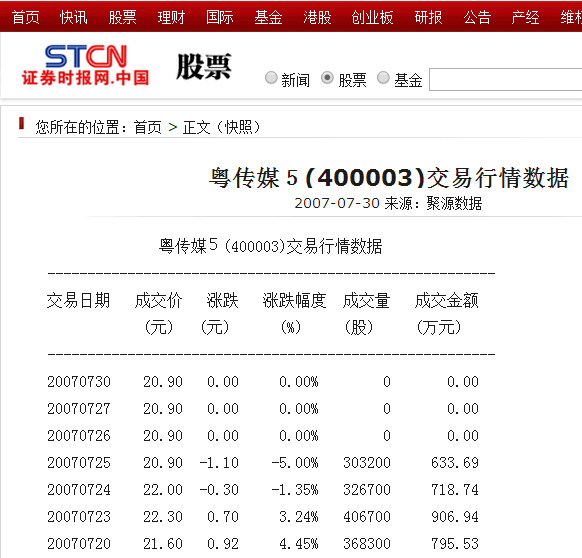Open the 首页 nav item
The width and height of the screenshot is (582, 558).
point(26,17)
